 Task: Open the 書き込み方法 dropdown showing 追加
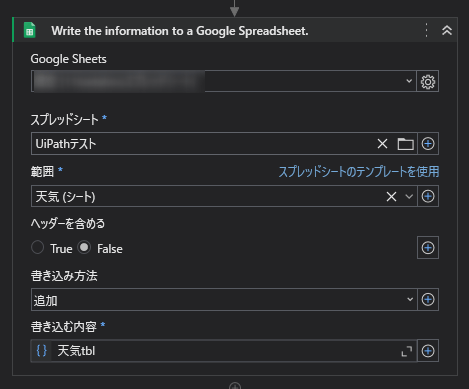point(224,300)
